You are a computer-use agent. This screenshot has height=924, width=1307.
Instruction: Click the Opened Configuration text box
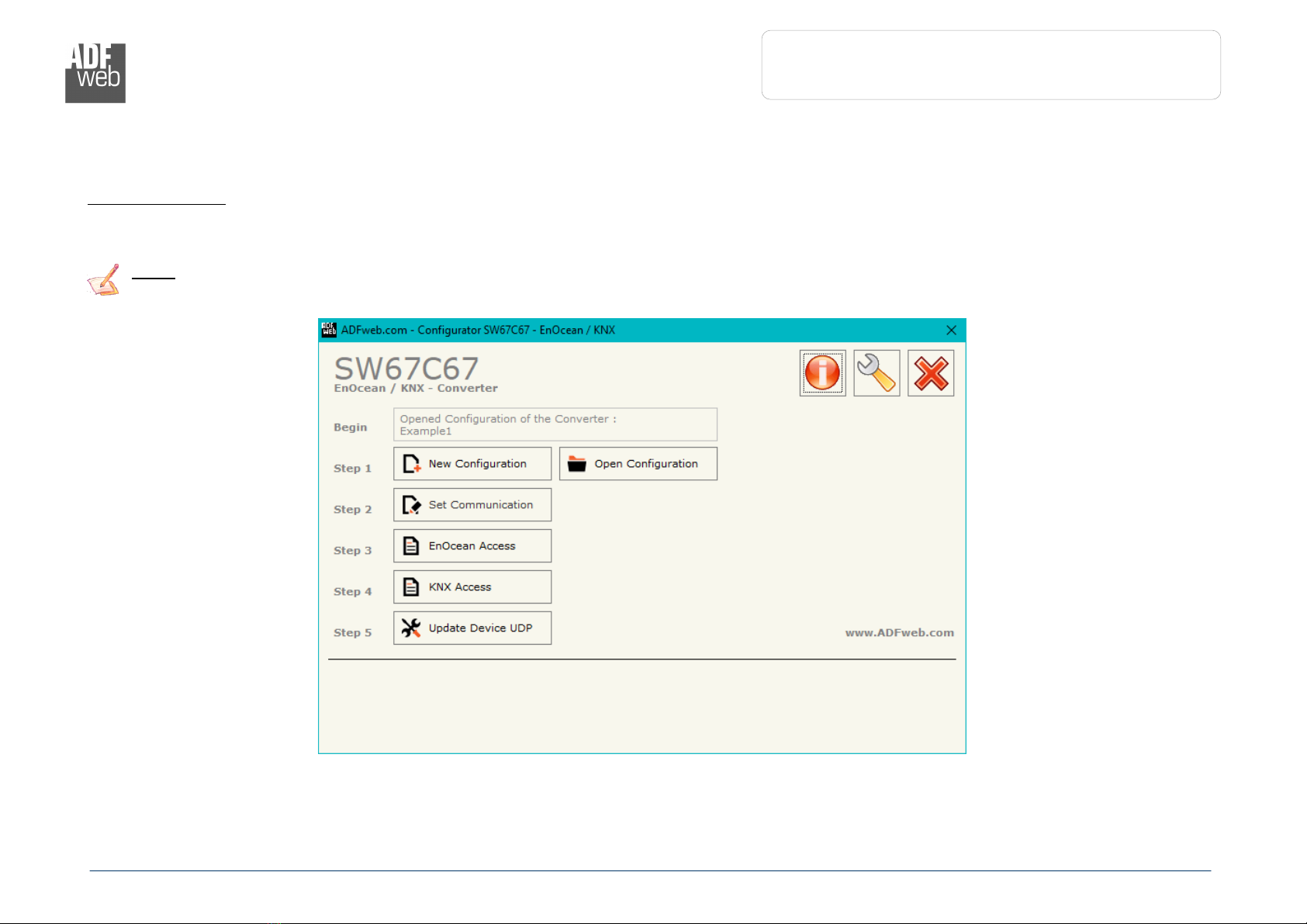(555, 424)
